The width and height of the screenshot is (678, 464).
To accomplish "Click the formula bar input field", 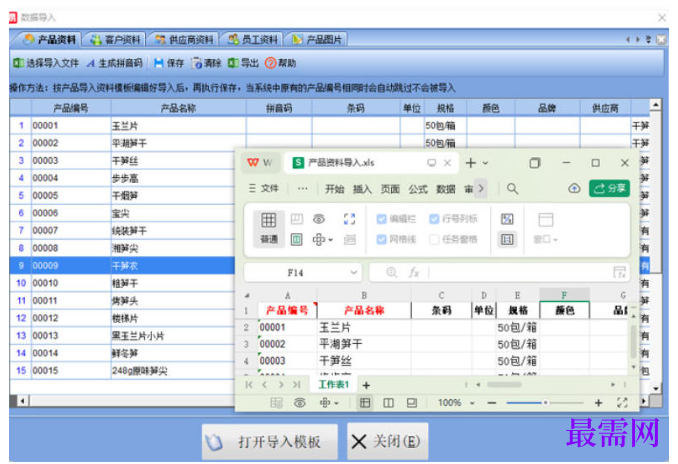I will [x=520, y=272].
